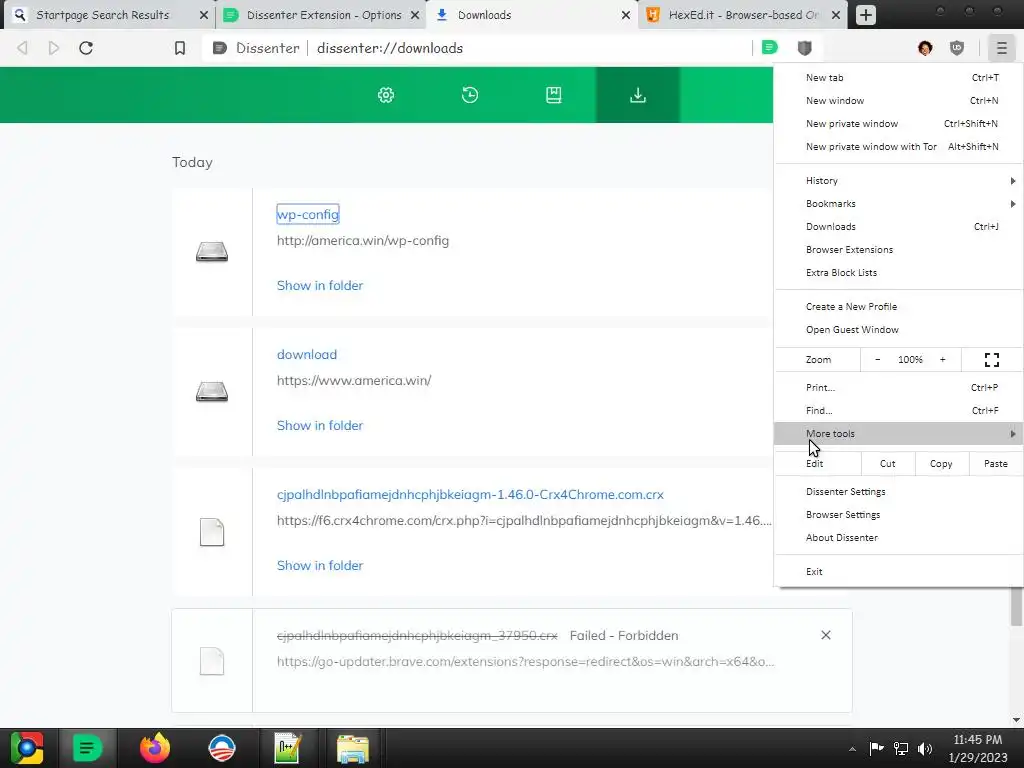
Task: Expand the Bookmarks submenu
Action: pyautogui.click(x=899, y=204)
